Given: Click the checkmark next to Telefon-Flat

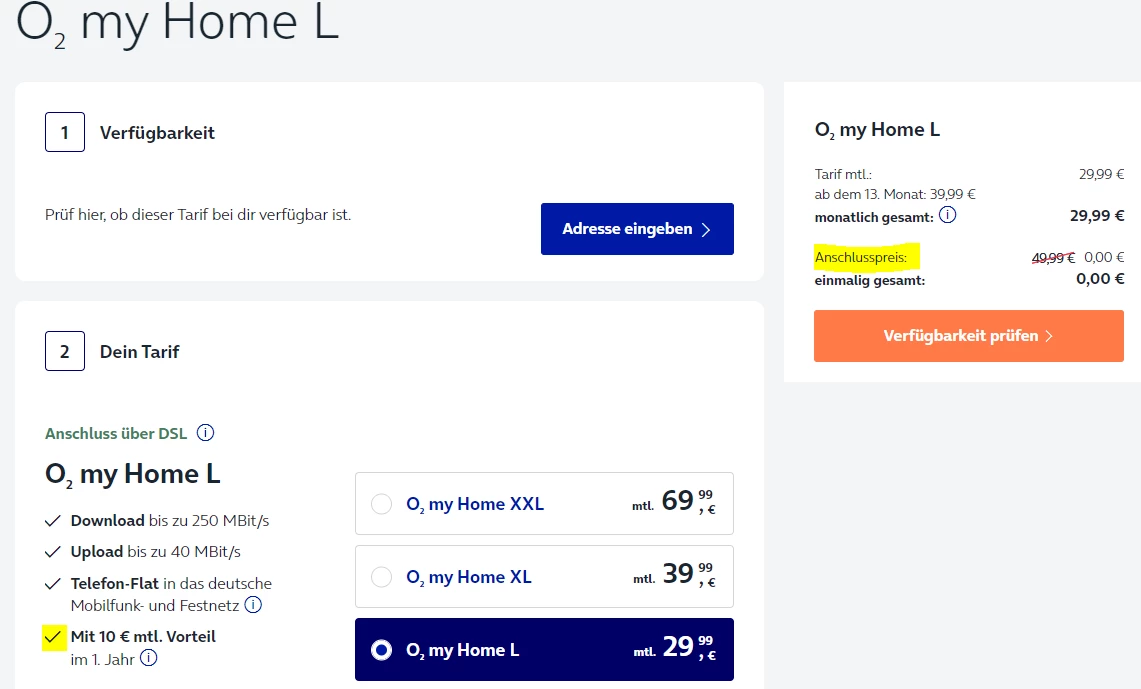Looking at the screenshot, I should point(54,583).
